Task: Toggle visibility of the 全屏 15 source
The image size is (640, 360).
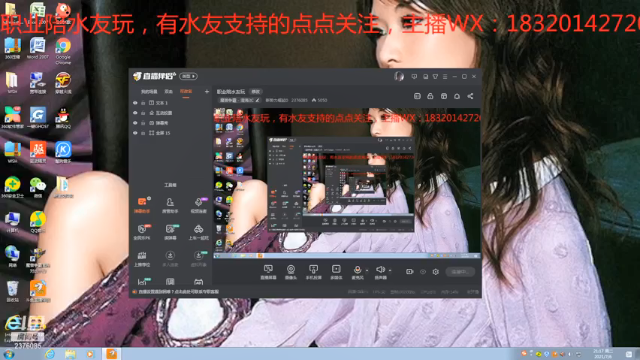Action: pos(135,133)
